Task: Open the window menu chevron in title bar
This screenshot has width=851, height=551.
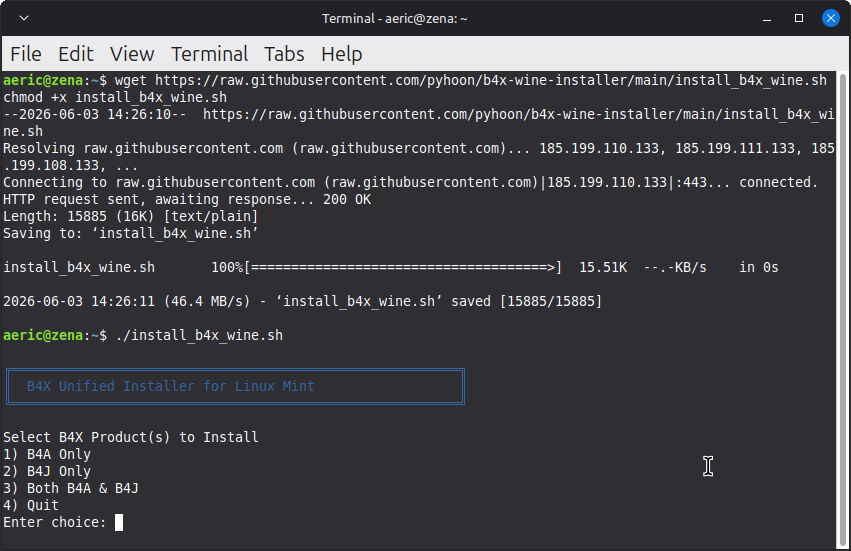Action: point(24,18)
